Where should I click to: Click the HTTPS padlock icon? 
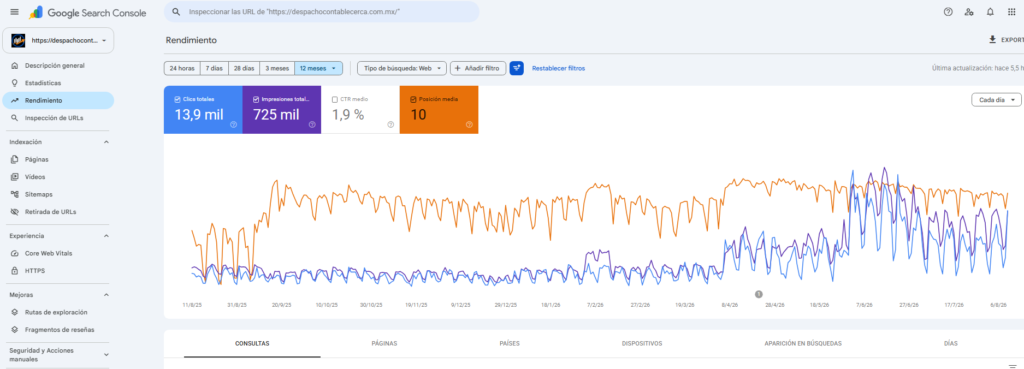[14, 270]
